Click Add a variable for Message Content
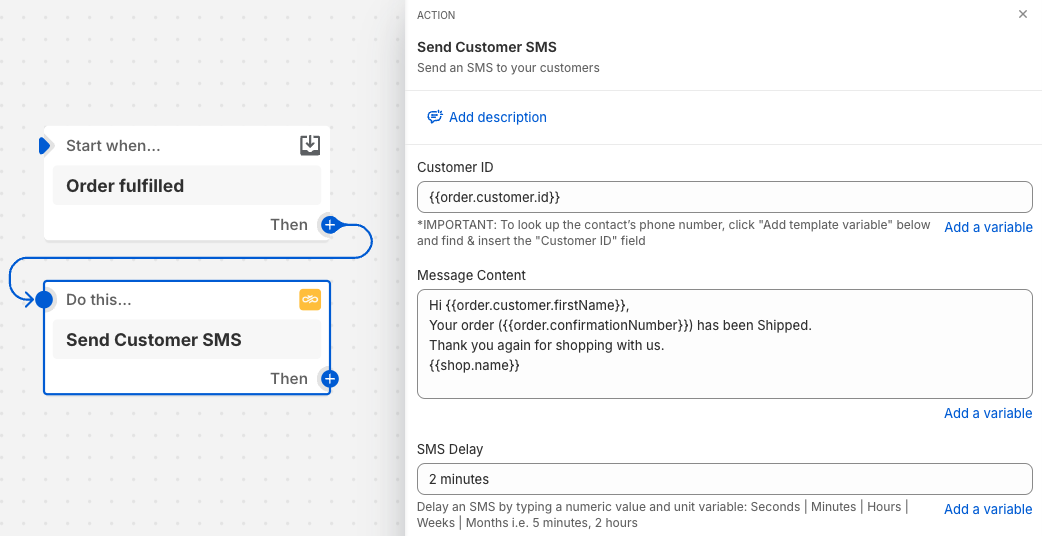This screenshot has width=1042, height=536. point(988,413)
